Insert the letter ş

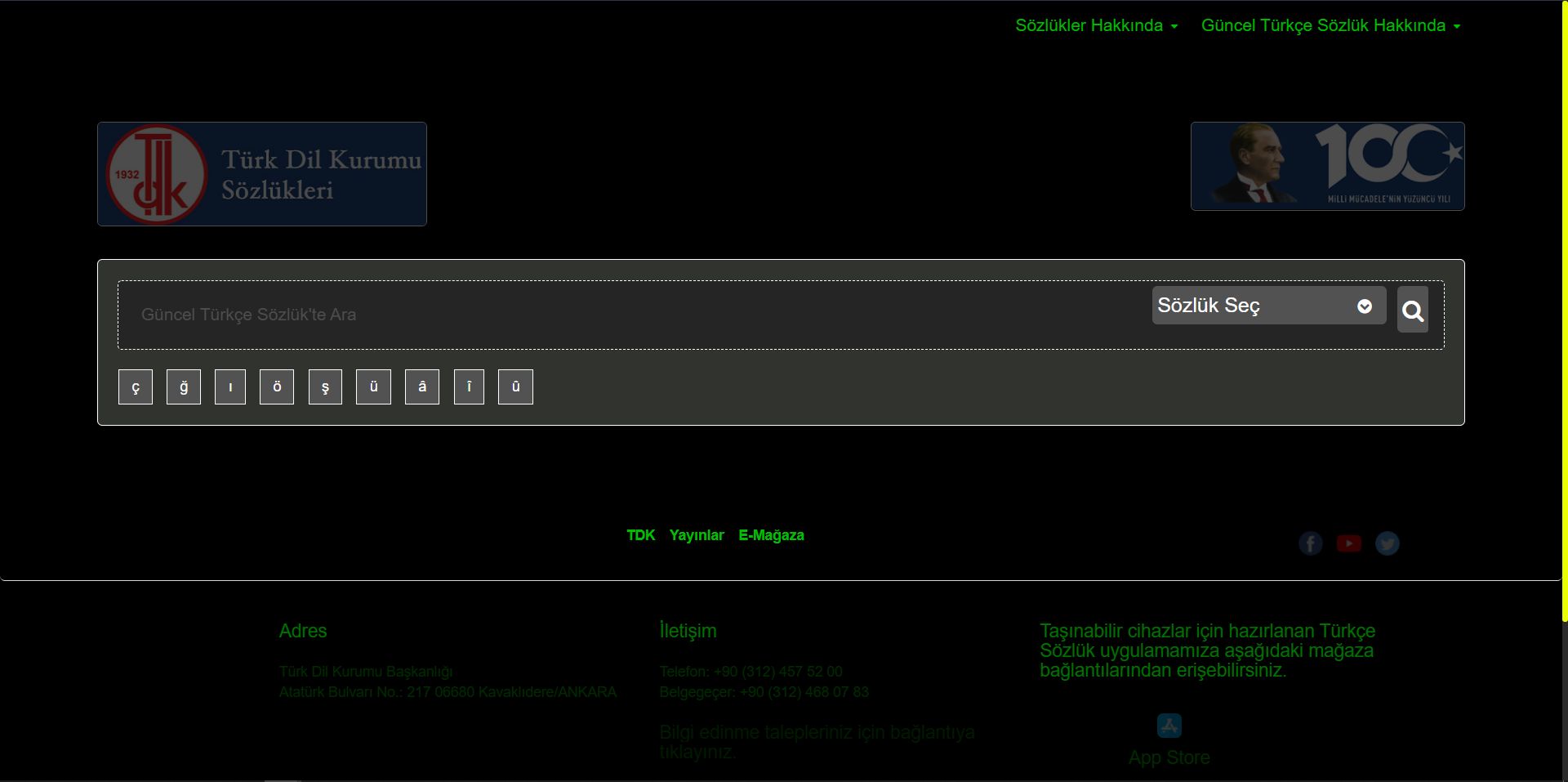click(x=325, y=387)
